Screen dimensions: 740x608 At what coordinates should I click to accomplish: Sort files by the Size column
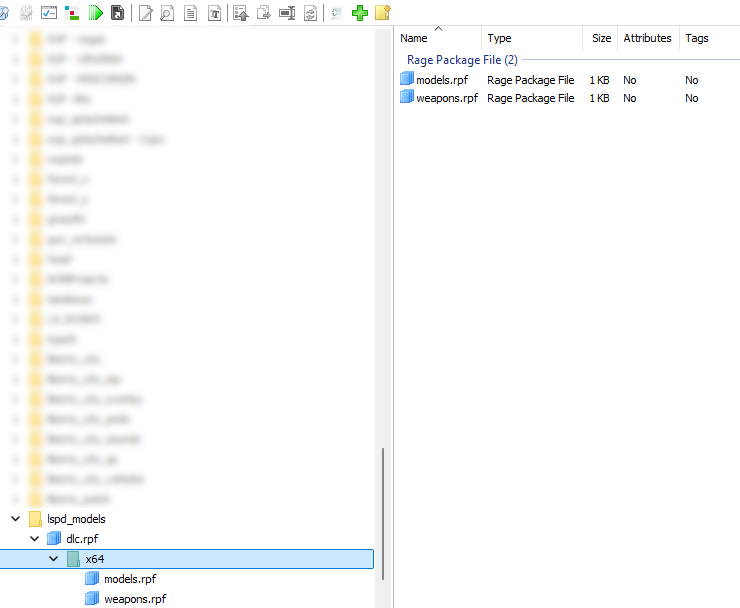point(600,38)
